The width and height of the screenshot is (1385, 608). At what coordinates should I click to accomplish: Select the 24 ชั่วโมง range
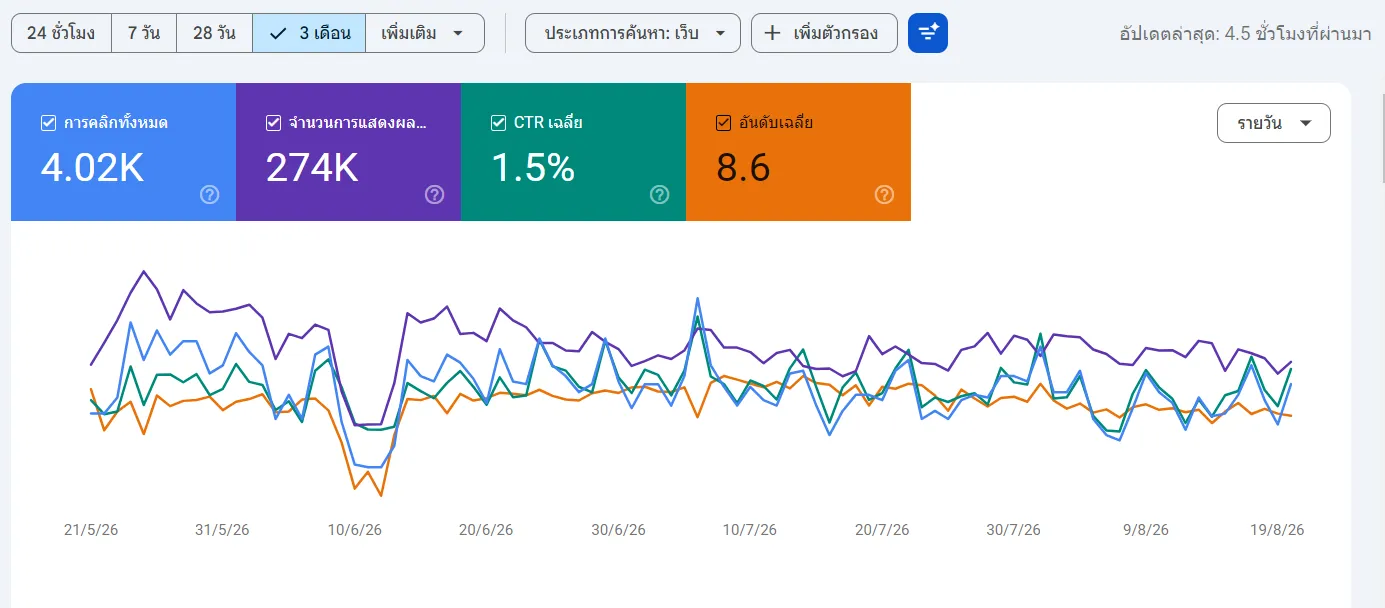pyautogui.click(x=61, y=33)
